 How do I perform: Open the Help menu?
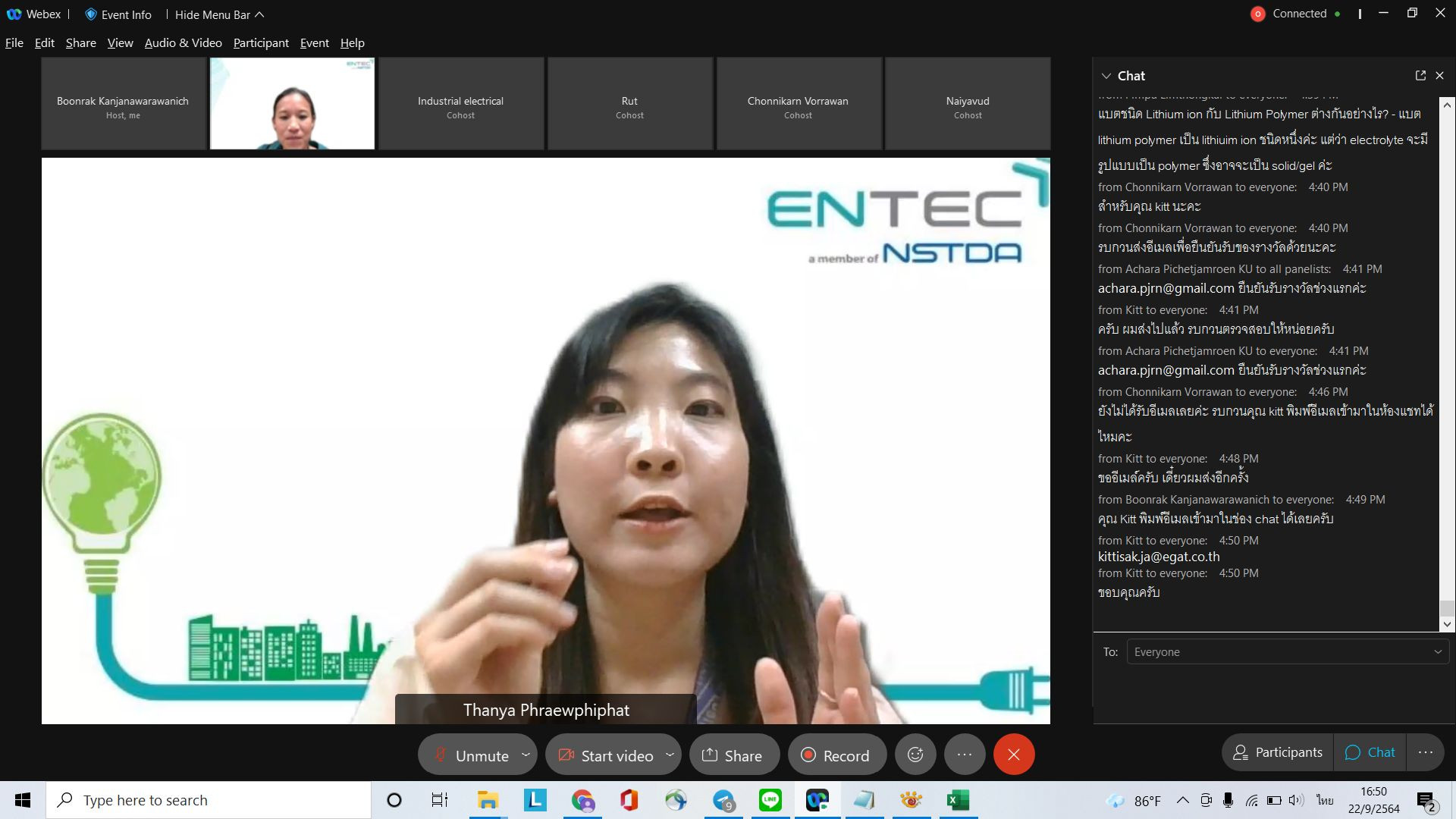click(352, 42)
